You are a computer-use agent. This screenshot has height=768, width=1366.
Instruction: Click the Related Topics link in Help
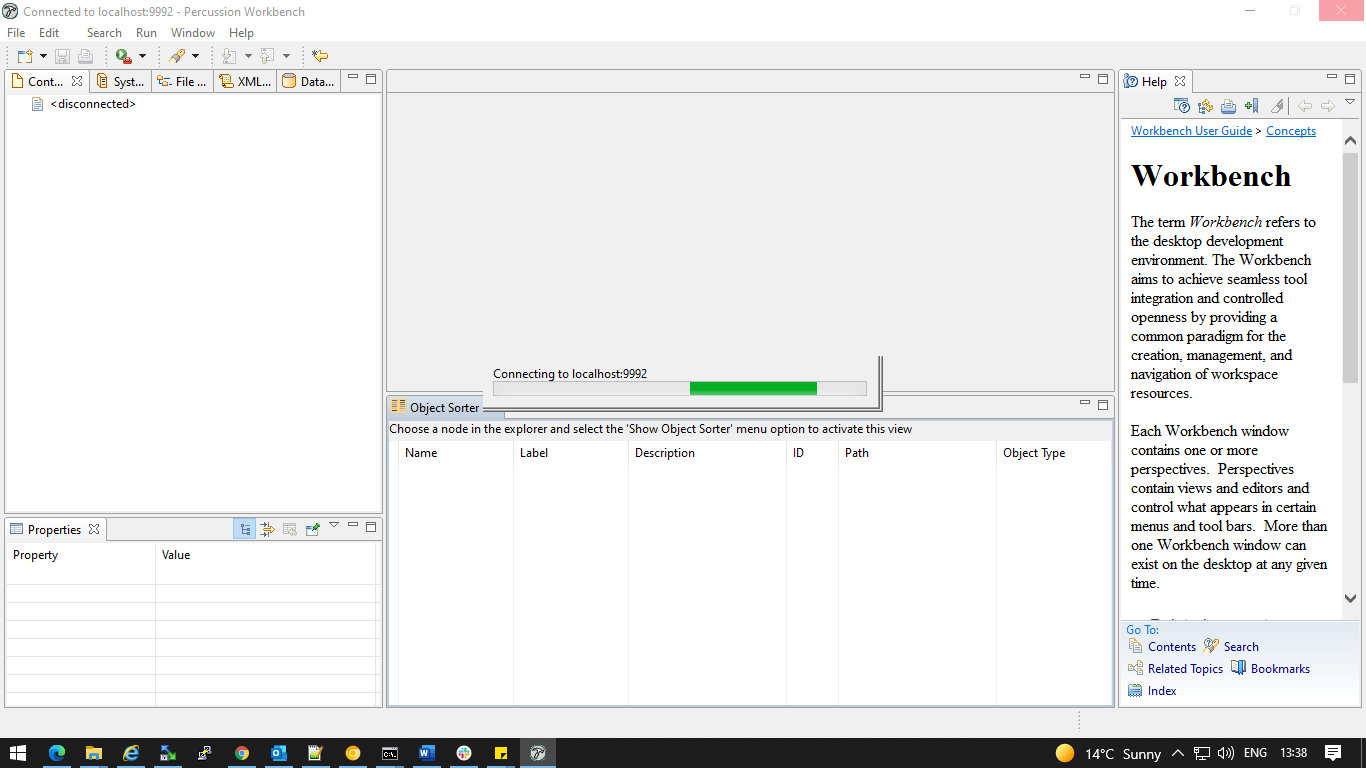pos(1184,668)
